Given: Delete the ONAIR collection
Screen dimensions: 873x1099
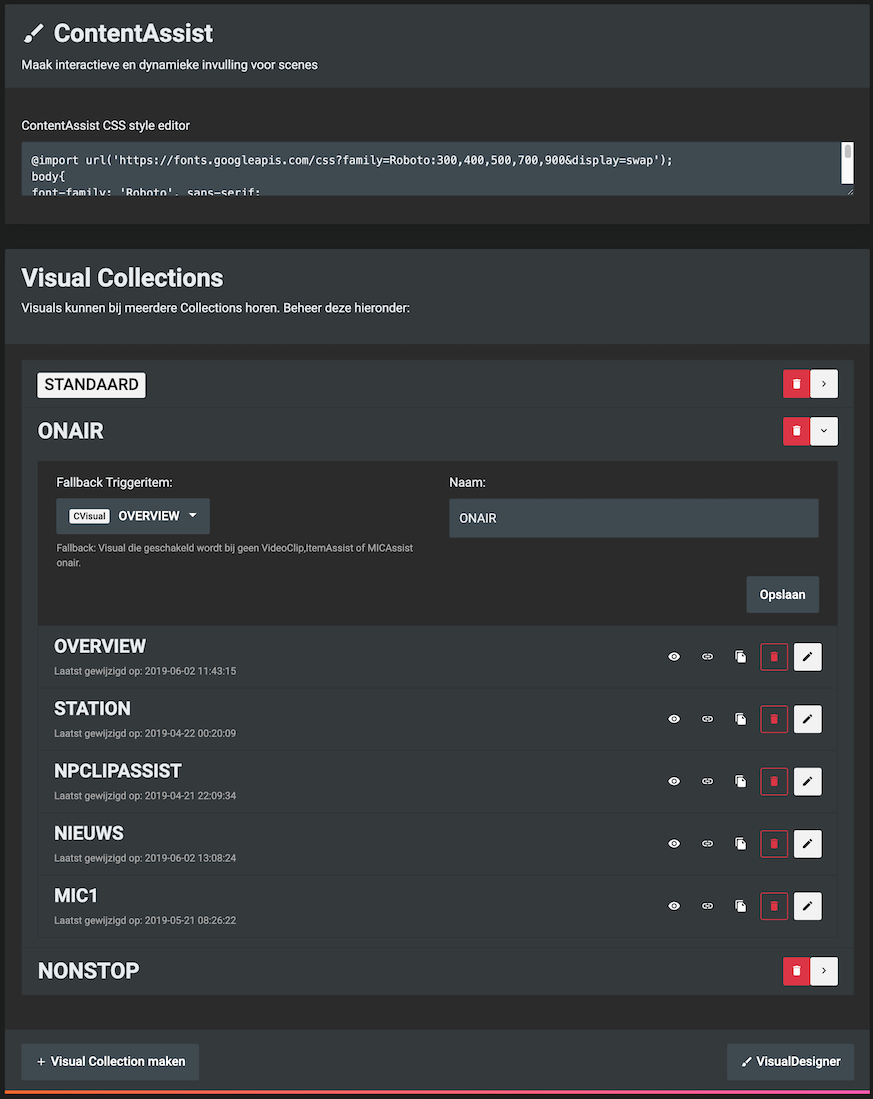Looking at the screenshot, I should pyautogui.click(x=797, y=431).
